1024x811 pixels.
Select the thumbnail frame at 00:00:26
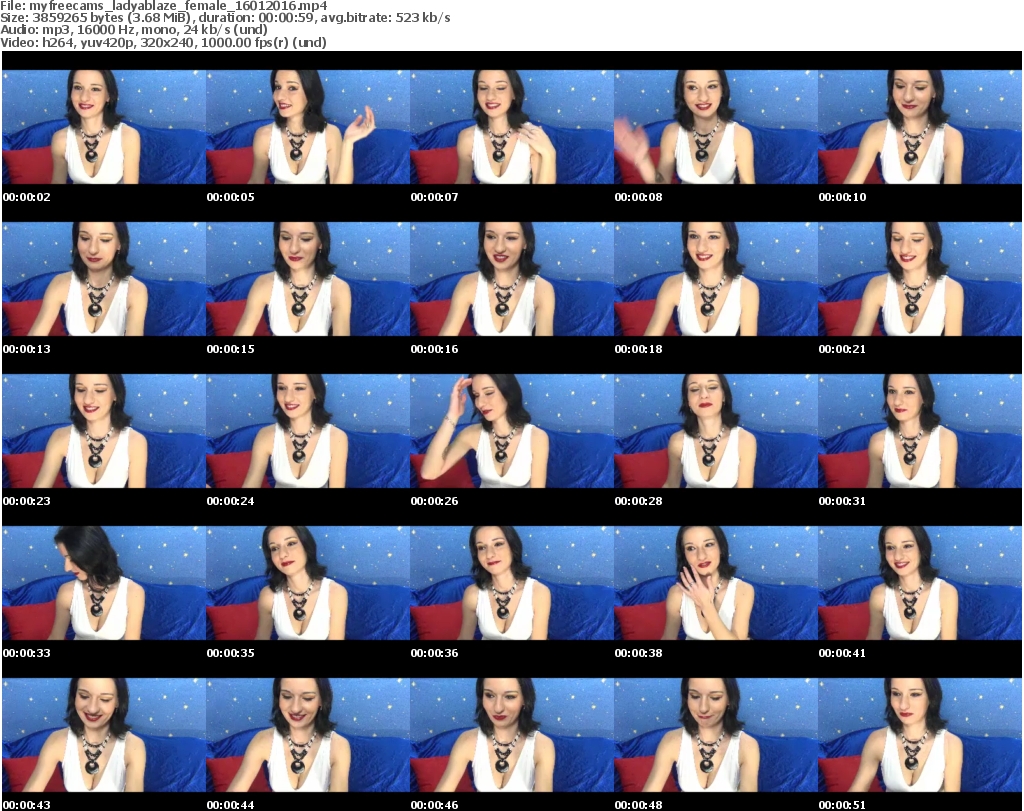512,431
